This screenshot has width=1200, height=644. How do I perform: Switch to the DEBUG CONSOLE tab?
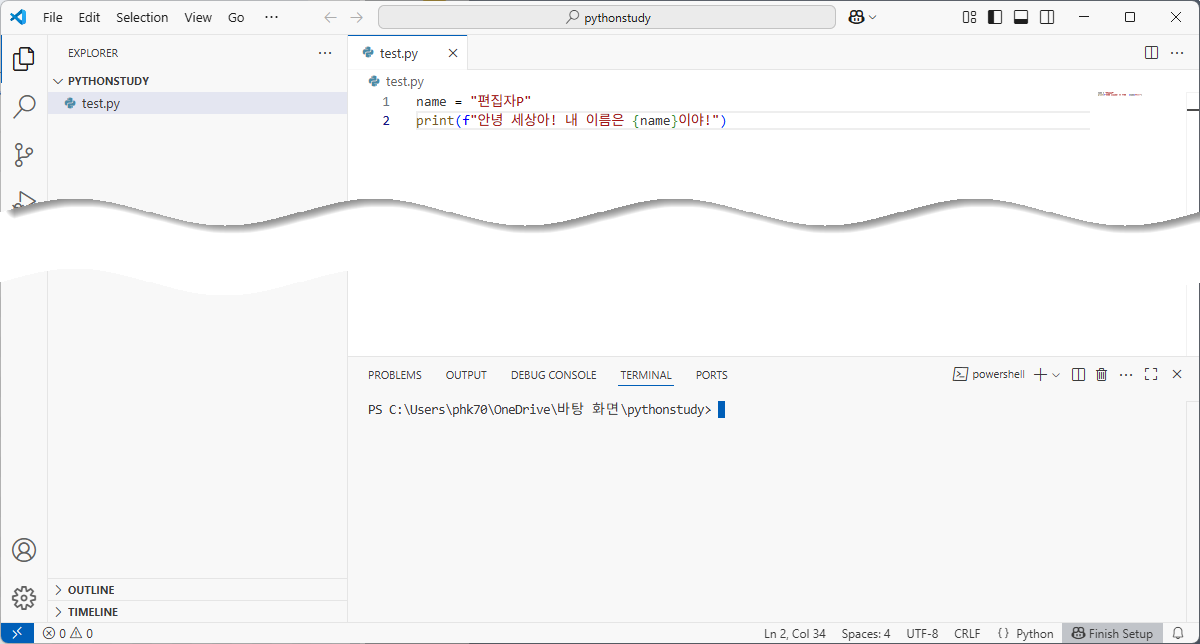[553, 375]
